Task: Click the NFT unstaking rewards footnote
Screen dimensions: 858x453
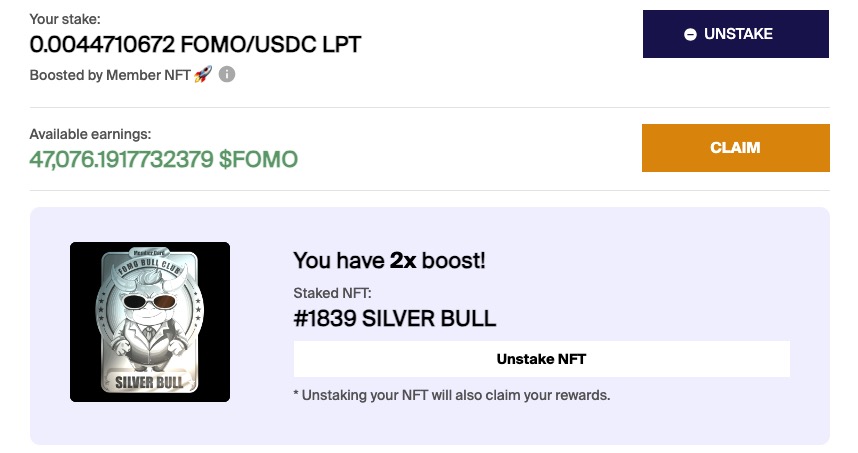Action: click(x=451, y=395)
